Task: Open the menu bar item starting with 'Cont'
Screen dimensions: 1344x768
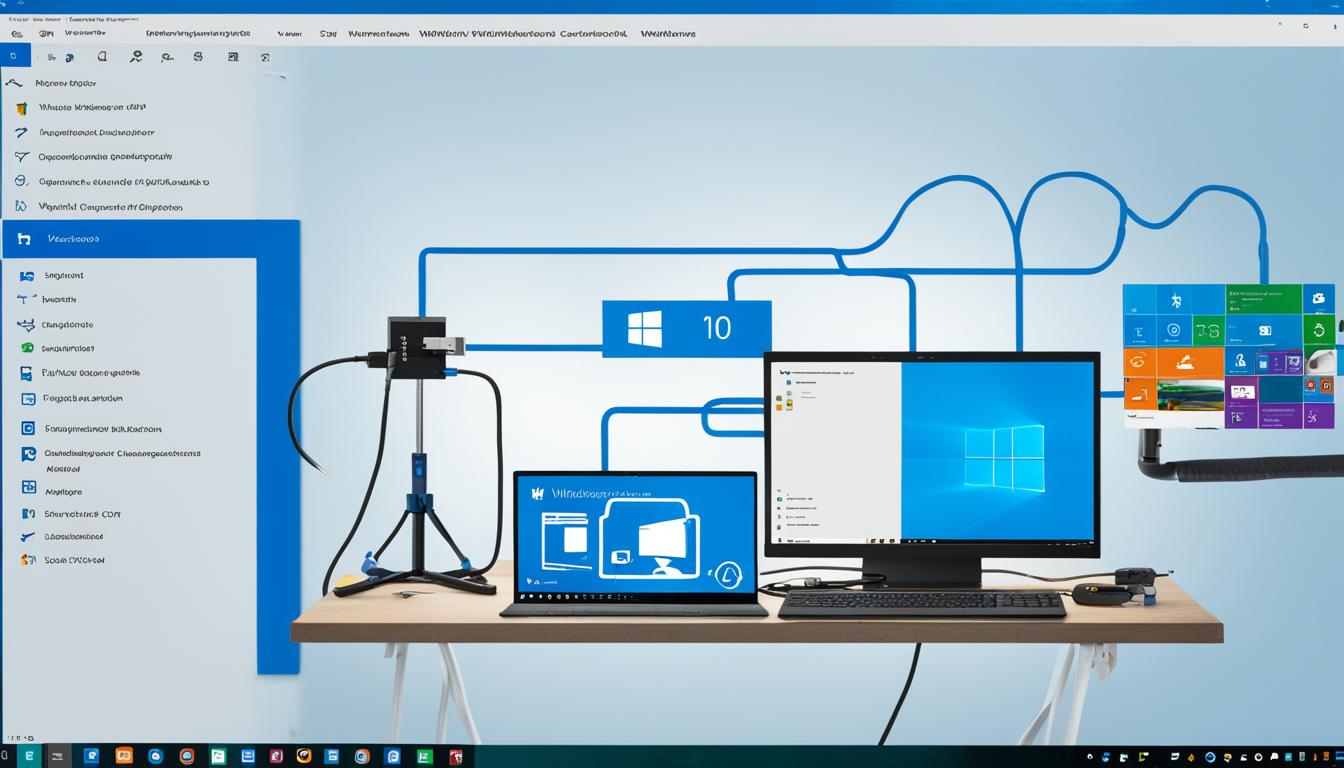Action: click(x=593, y=33)
